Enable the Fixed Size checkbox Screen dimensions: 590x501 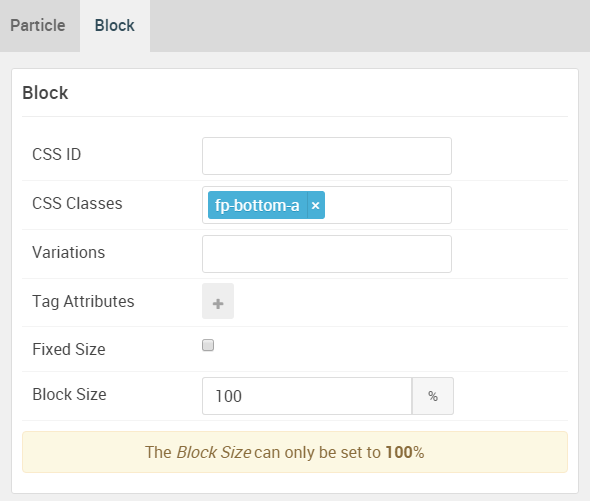[208, 345]
